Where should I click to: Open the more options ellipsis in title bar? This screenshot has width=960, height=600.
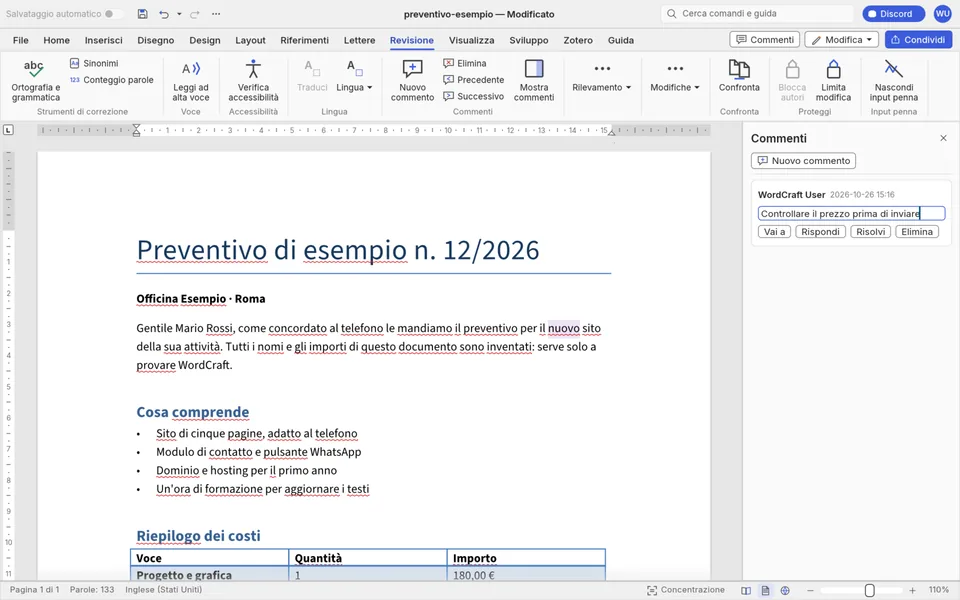point(216,13)
